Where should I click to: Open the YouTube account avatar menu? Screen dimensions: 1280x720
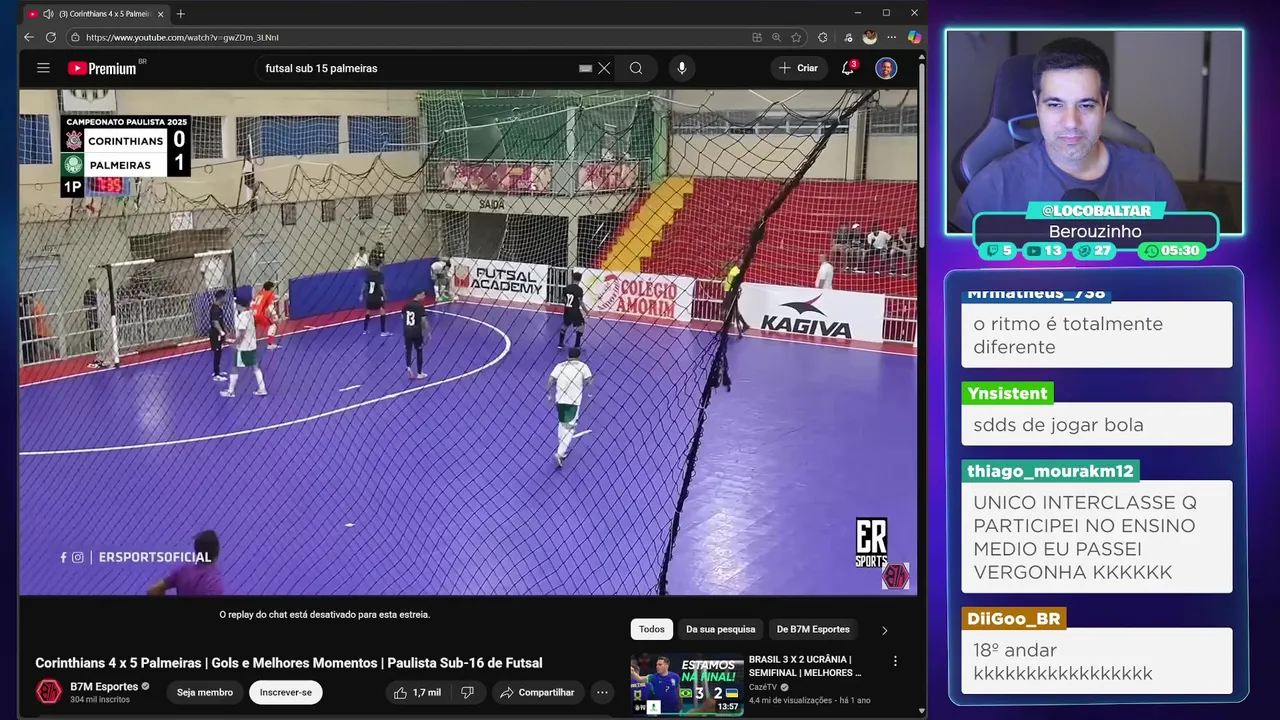coord(886,68)
